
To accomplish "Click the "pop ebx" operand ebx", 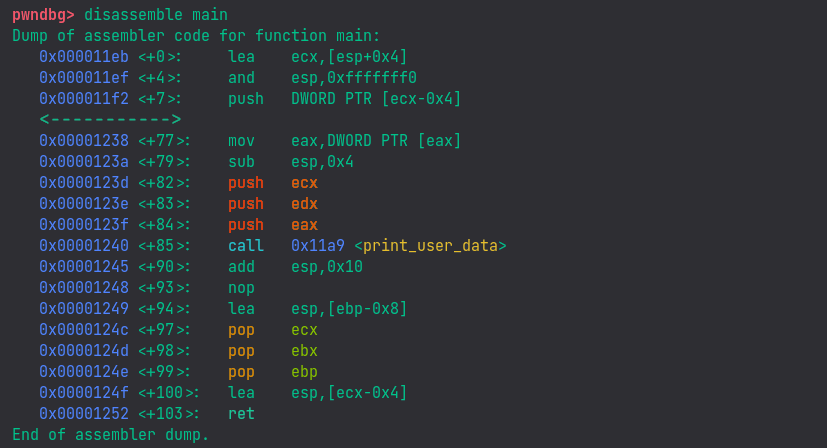I will (x=304, y=351).
